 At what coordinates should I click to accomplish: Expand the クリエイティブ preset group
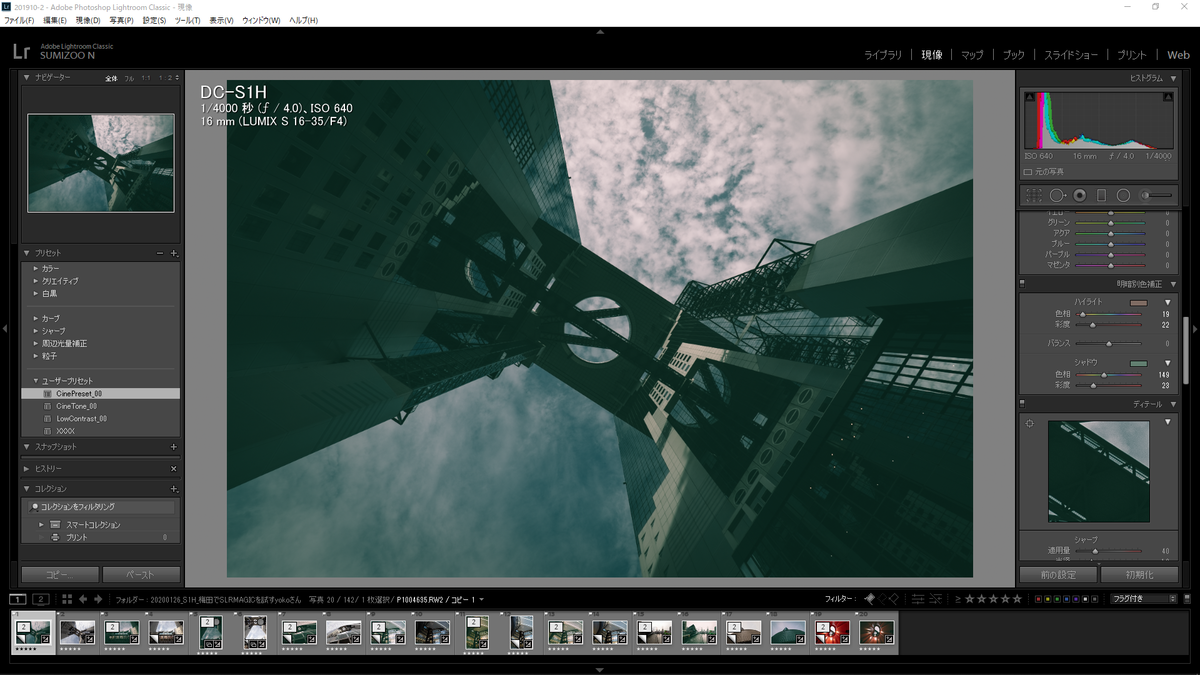[37, 281]
